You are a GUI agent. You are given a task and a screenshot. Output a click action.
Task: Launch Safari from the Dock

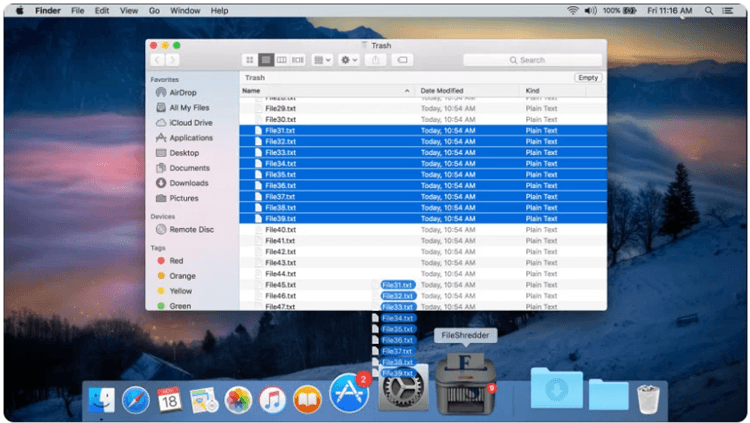coord(136,400)
